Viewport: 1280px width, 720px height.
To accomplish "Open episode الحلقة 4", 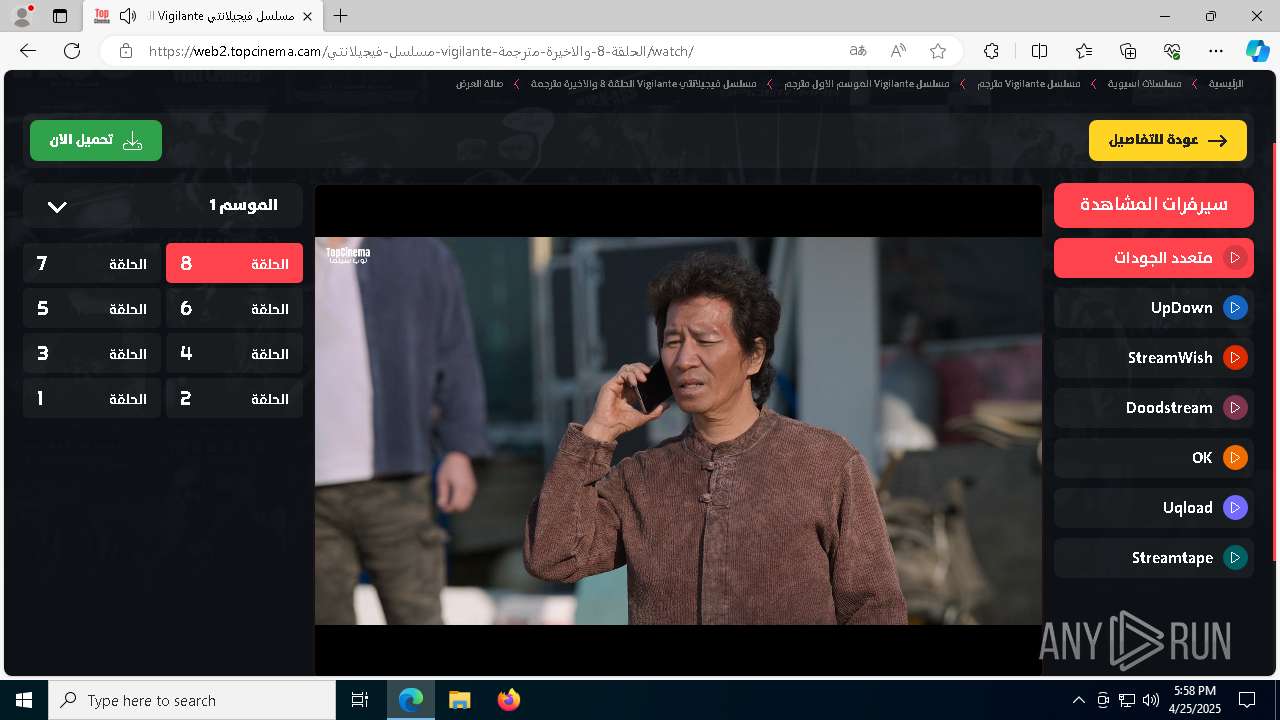I will pos(234,354).
